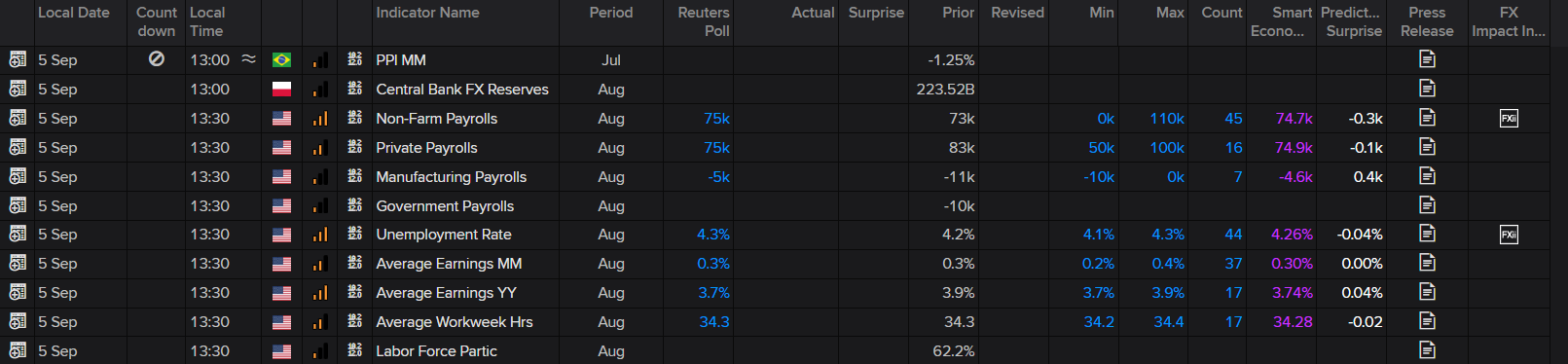Image resolution: width=1568 pixels, height=364 pixels.
Task: Open FX Impact icon for Unemployment Rate
Action: pyautogui.click(x=1509, y=235)
